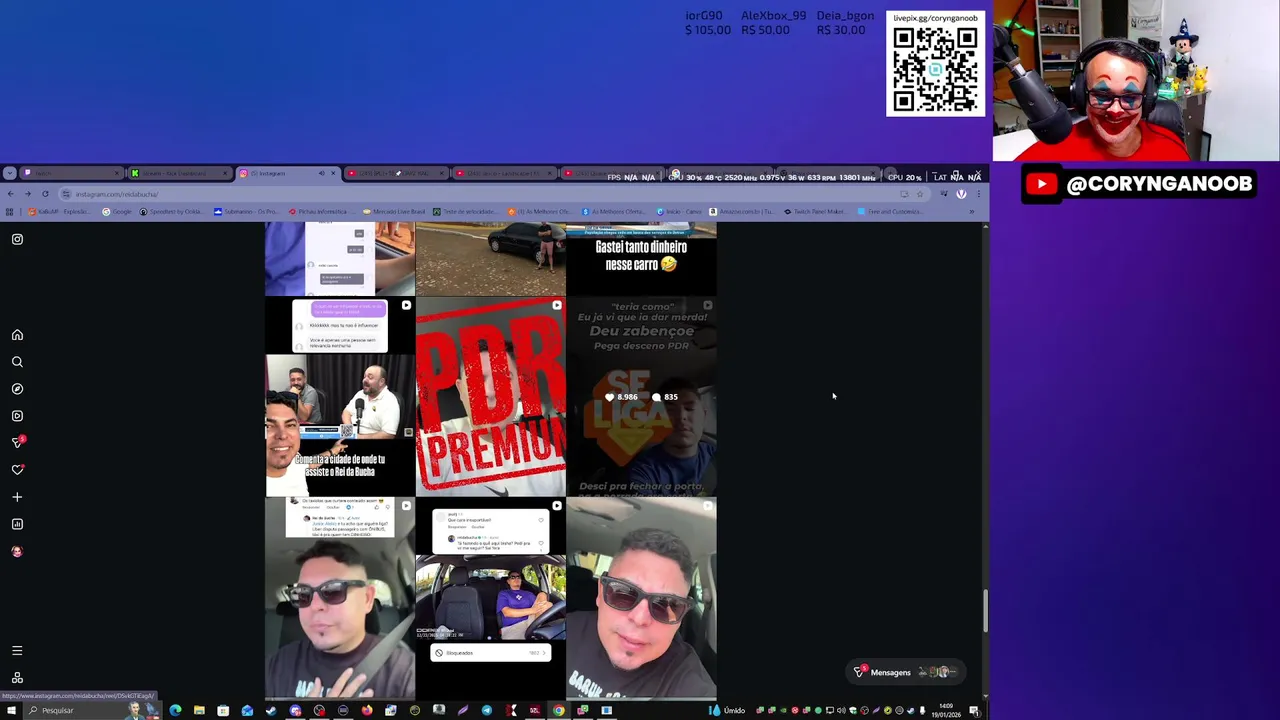Open the Speedtest by Ookla bookmark
Image resolution: width=1280 pixels, height=720 pixels.
(x=172, y=212)
